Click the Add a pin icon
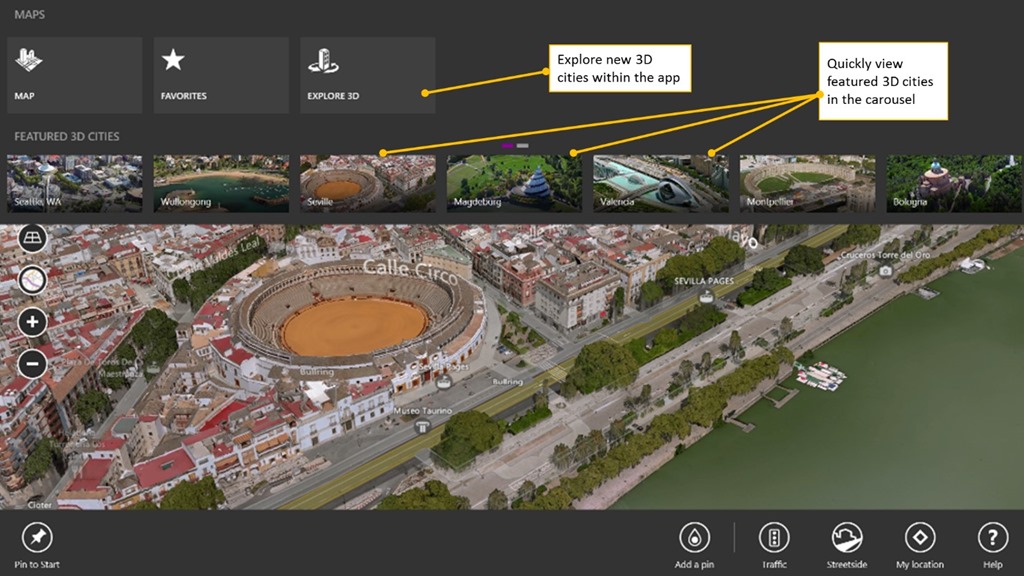1024x576 pixels. tap(694, 537)
